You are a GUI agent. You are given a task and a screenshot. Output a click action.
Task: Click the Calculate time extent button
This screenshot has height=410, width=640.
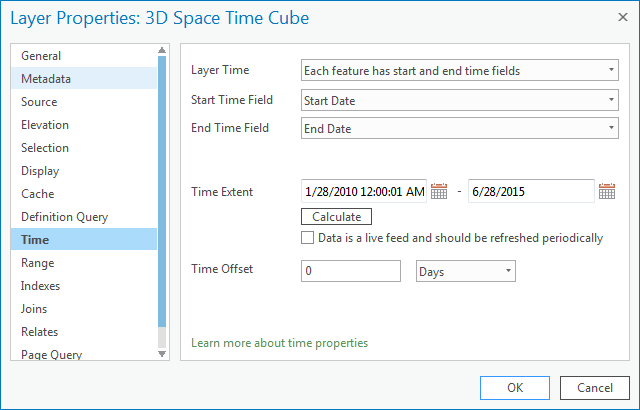click(336, 216)
